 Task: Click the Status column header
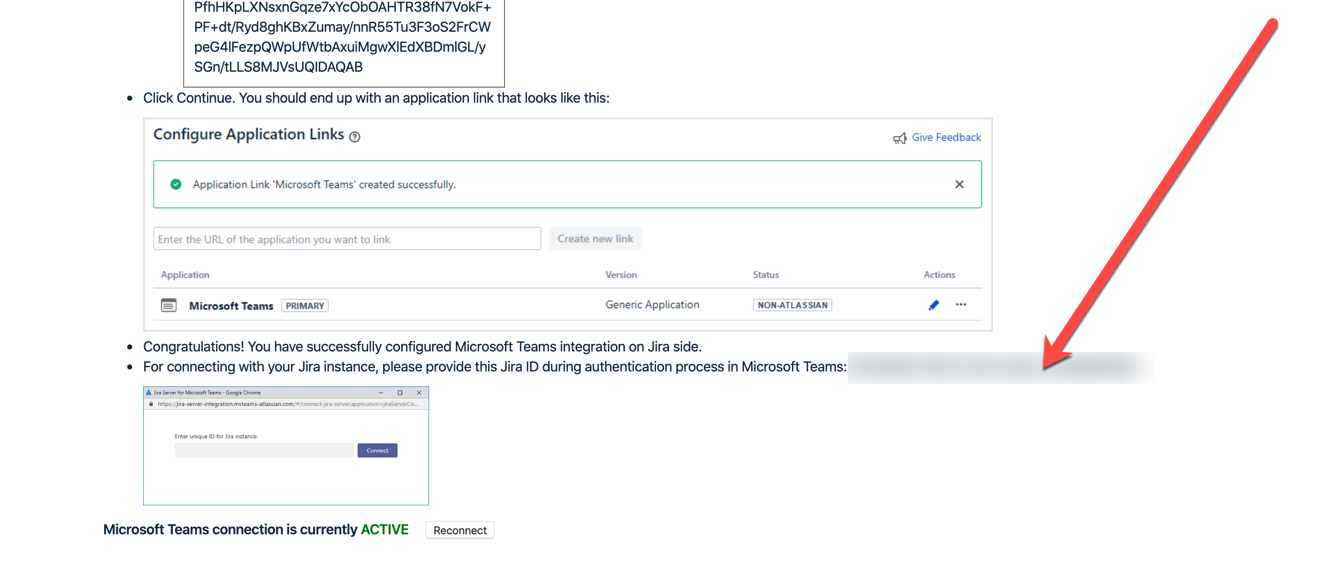766,275
